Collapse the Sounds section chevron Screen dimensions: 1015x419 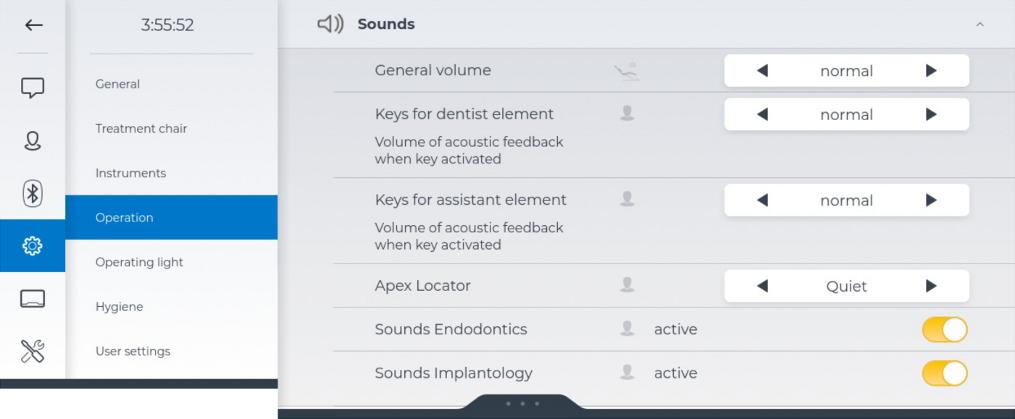click(x=979, y=24)
